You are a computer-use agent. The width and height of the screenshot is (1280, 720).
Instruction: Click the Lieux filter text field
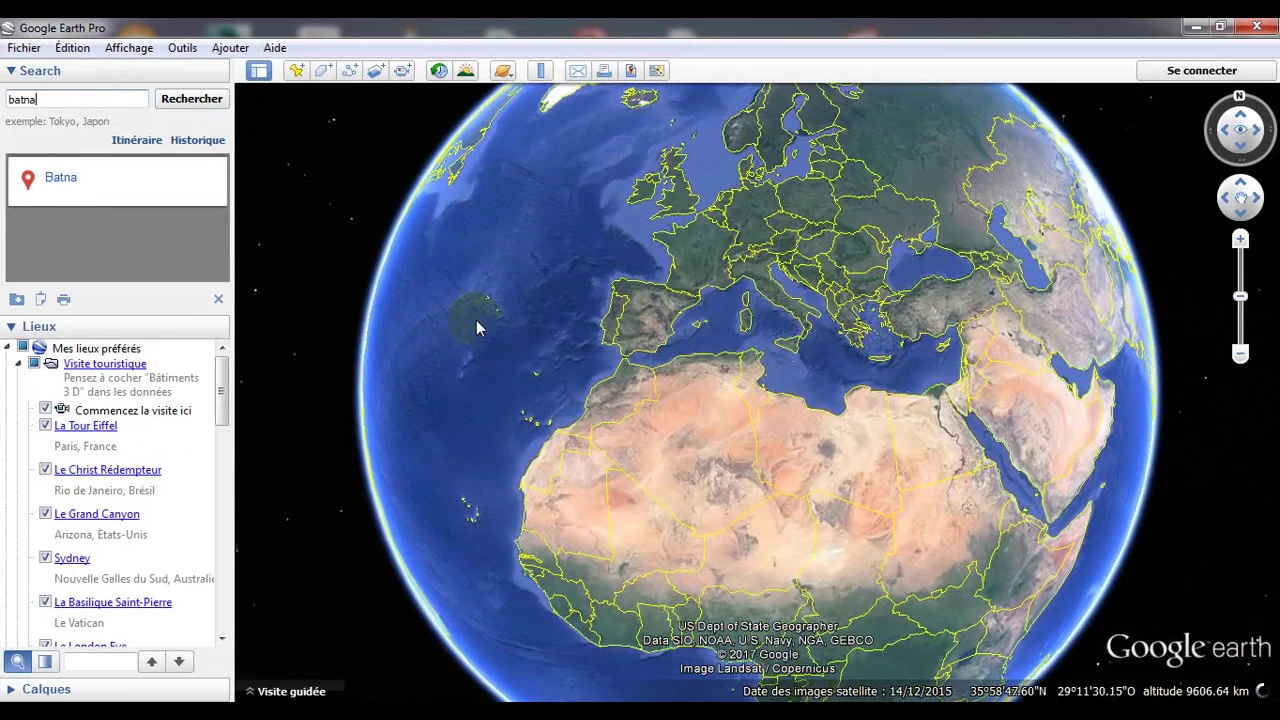coord(100,662)
